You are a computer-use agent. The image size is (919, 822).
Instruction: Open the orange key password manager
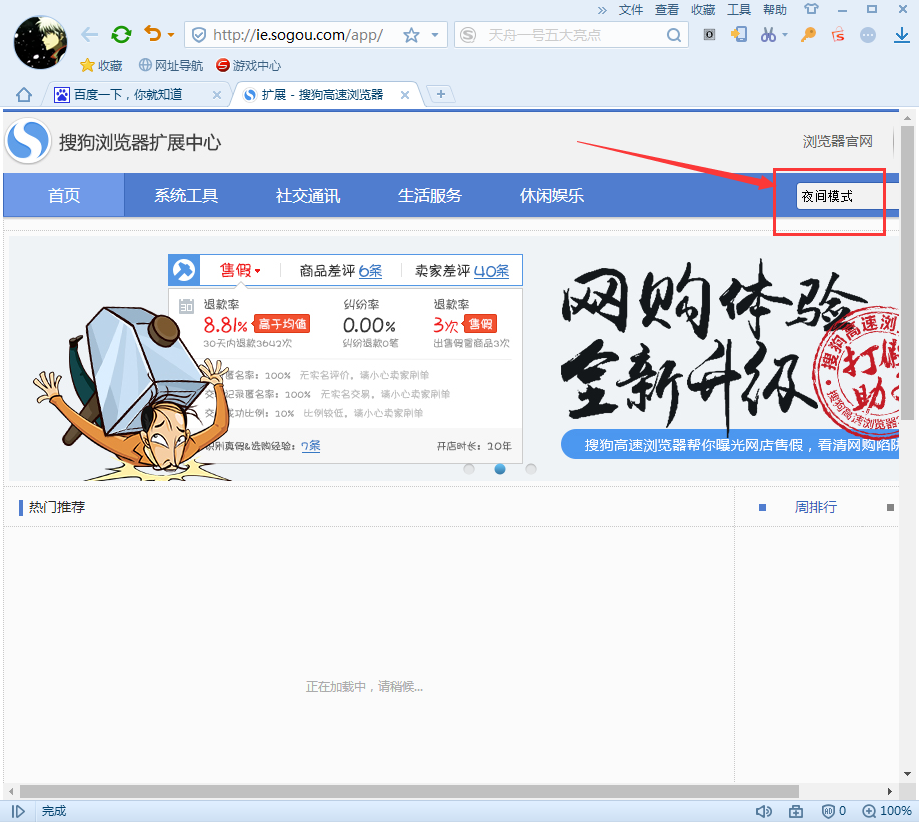(809, 35)
